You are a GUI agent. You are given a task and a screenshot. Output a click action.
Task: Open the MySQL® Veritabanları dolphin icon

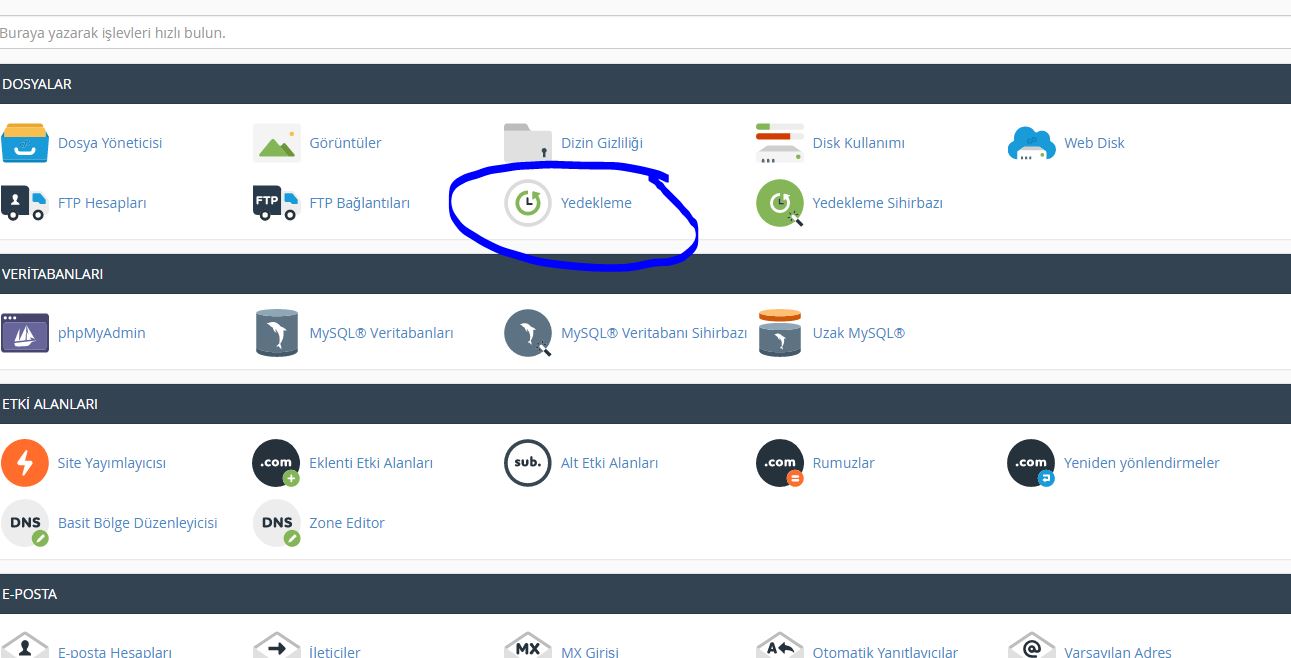click(x=276, y=333)
